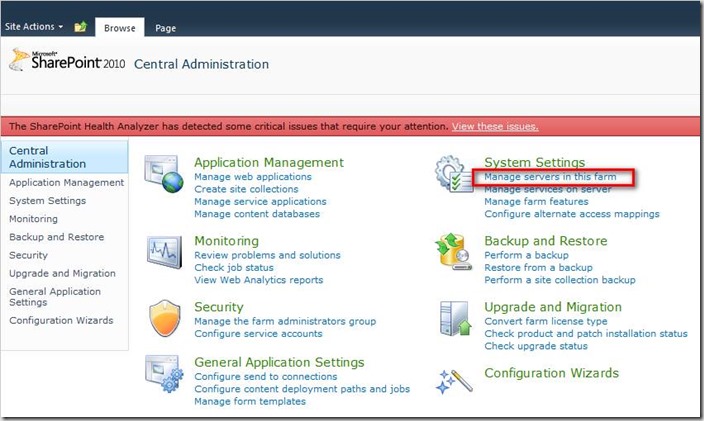Click the General Application Settings gears icon
Image resolution: width=704 pixels, height=421 pixels.
[164, 374]
